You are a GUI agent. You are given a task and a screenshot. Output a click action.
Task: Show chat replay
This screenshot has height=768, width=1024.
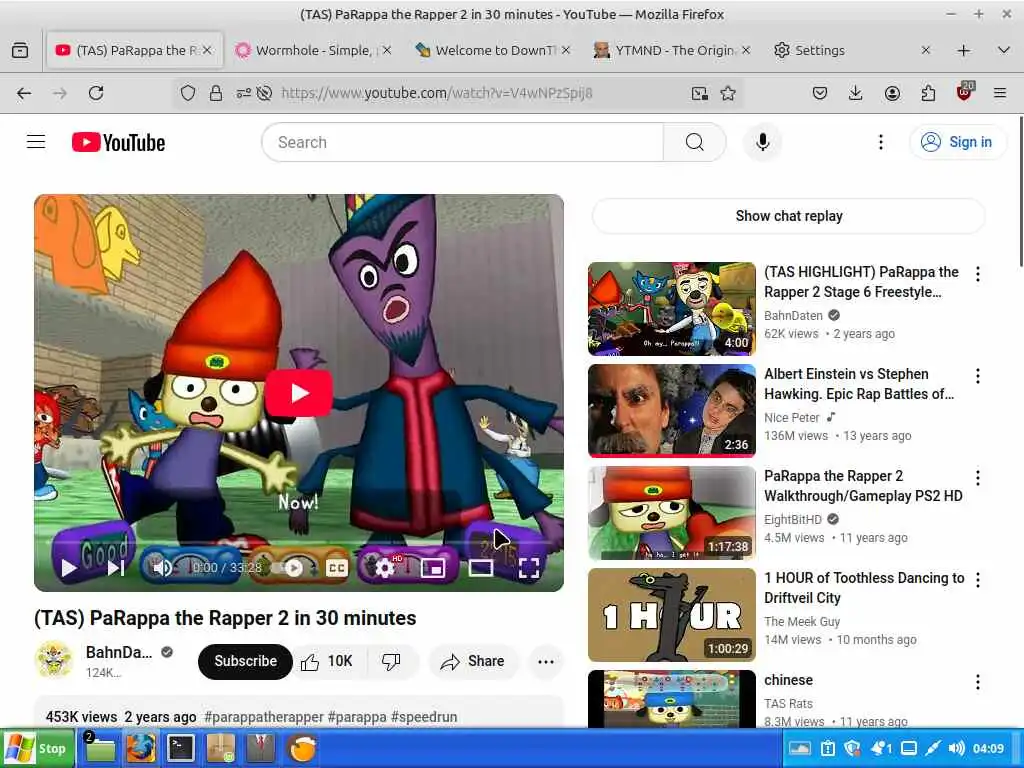[788, 216]
